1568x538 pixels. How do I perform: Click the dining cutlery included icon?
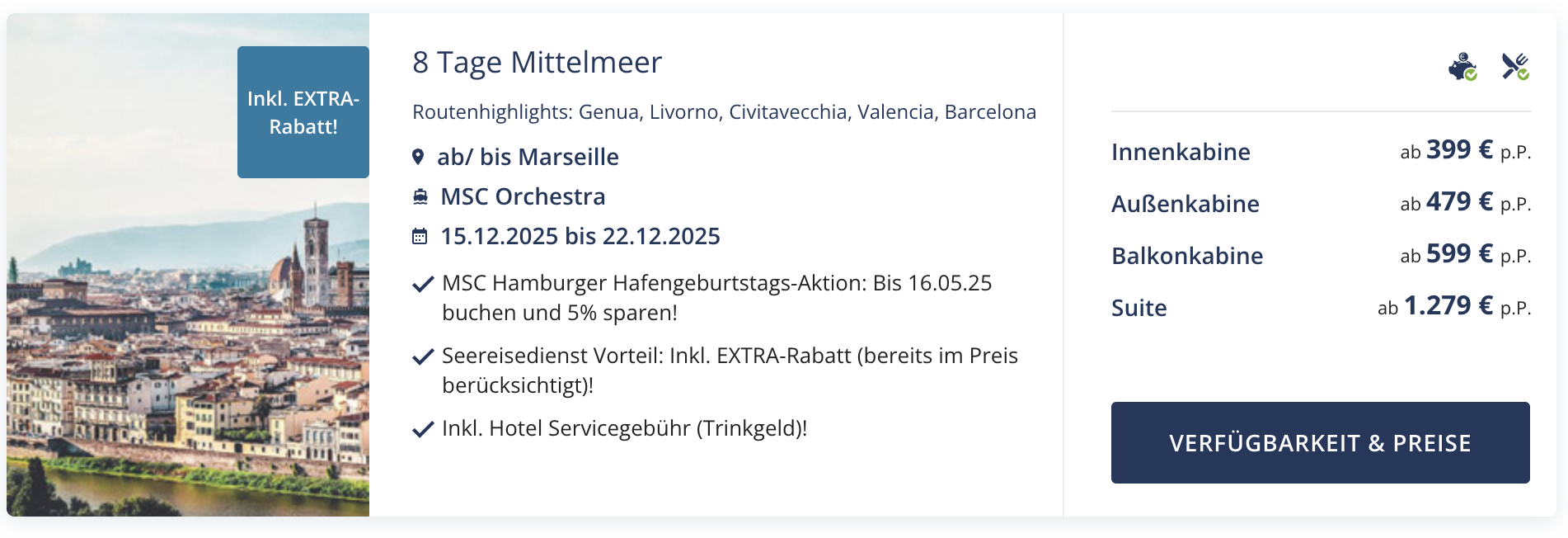tap(1515, 67)
